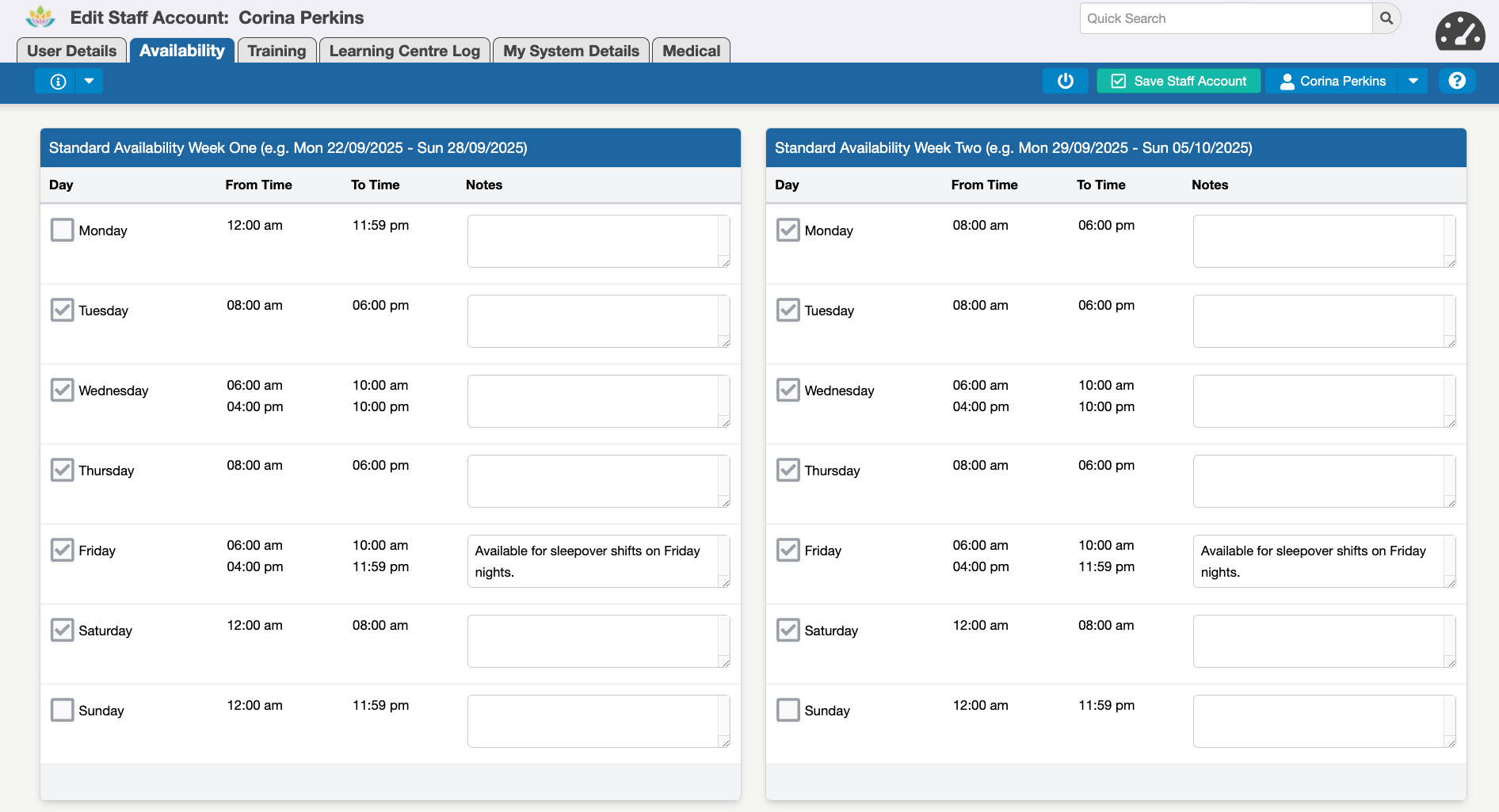The width and height of the screenshot is (1499, 812).
Task: Click Tuesday 06:00 pm To Time, Week One
Action: click(x=380, y=305)
